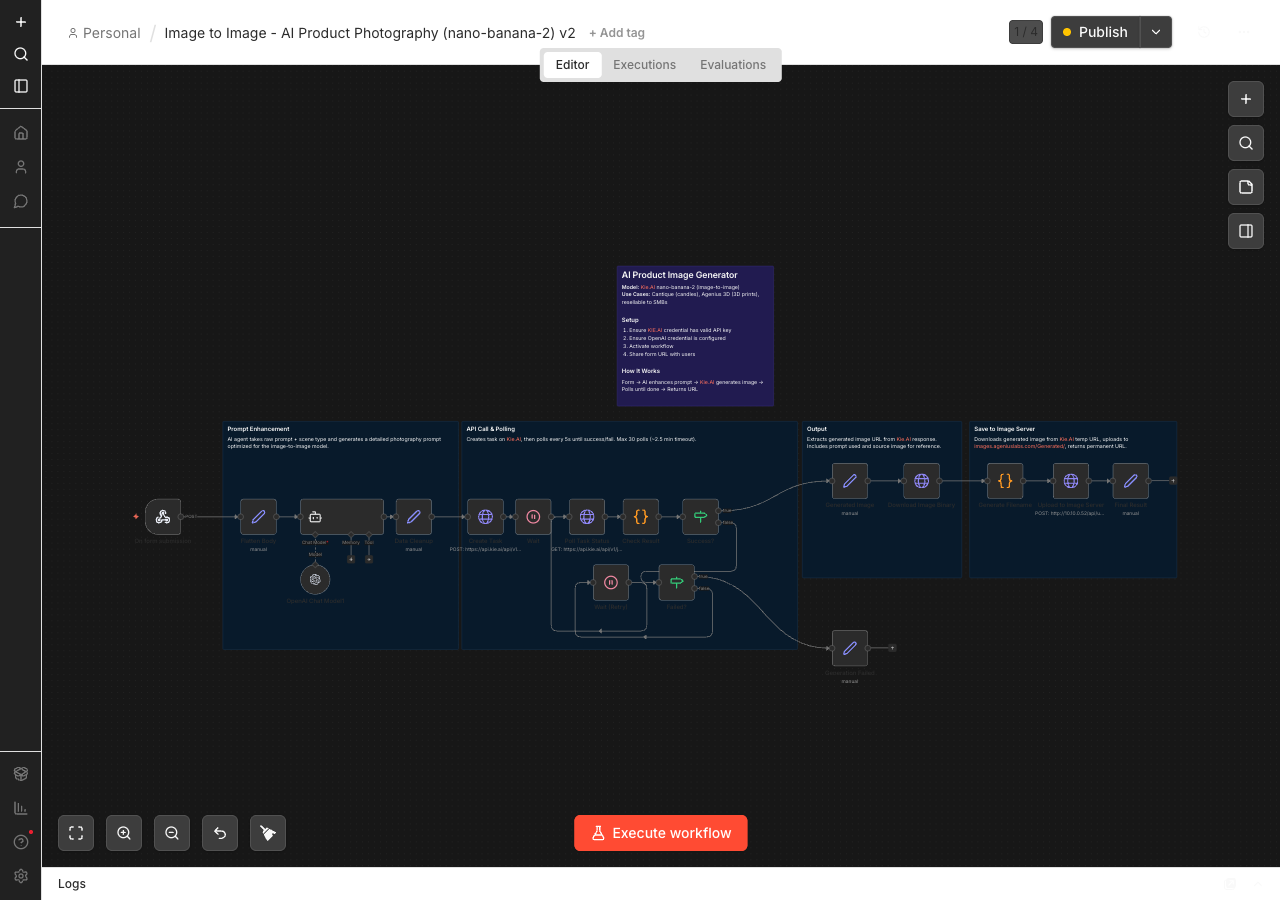Open the Evaluations tab
Viewport: 1280px width, 900px height.
733,64
